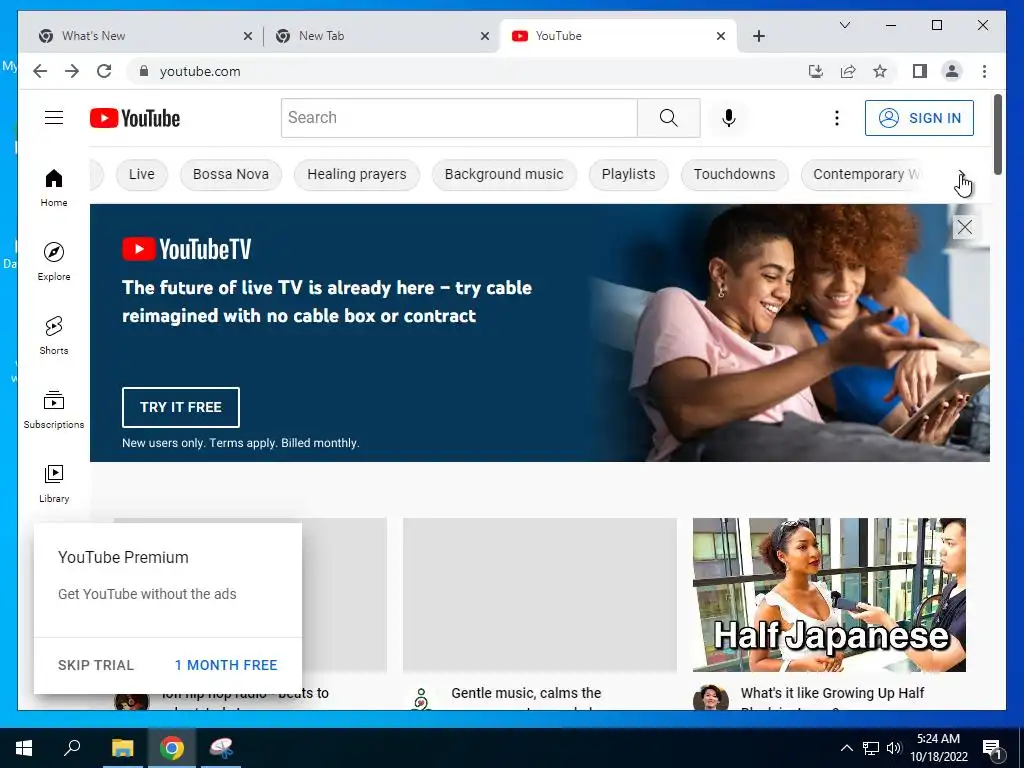Viewport: 1024px width, 768px height.
Task: Filter by the Touchdowns chip
Action: 735,174
